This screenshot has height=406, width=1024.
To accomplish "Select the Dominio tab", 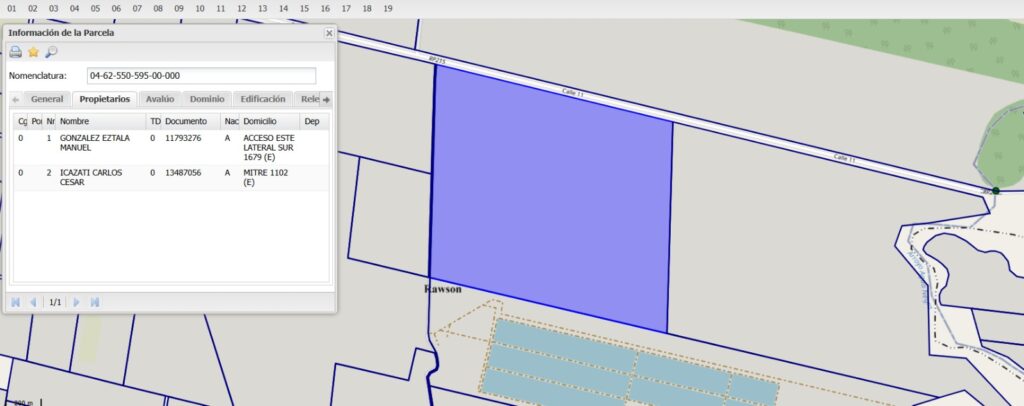I will pos(207,99).
